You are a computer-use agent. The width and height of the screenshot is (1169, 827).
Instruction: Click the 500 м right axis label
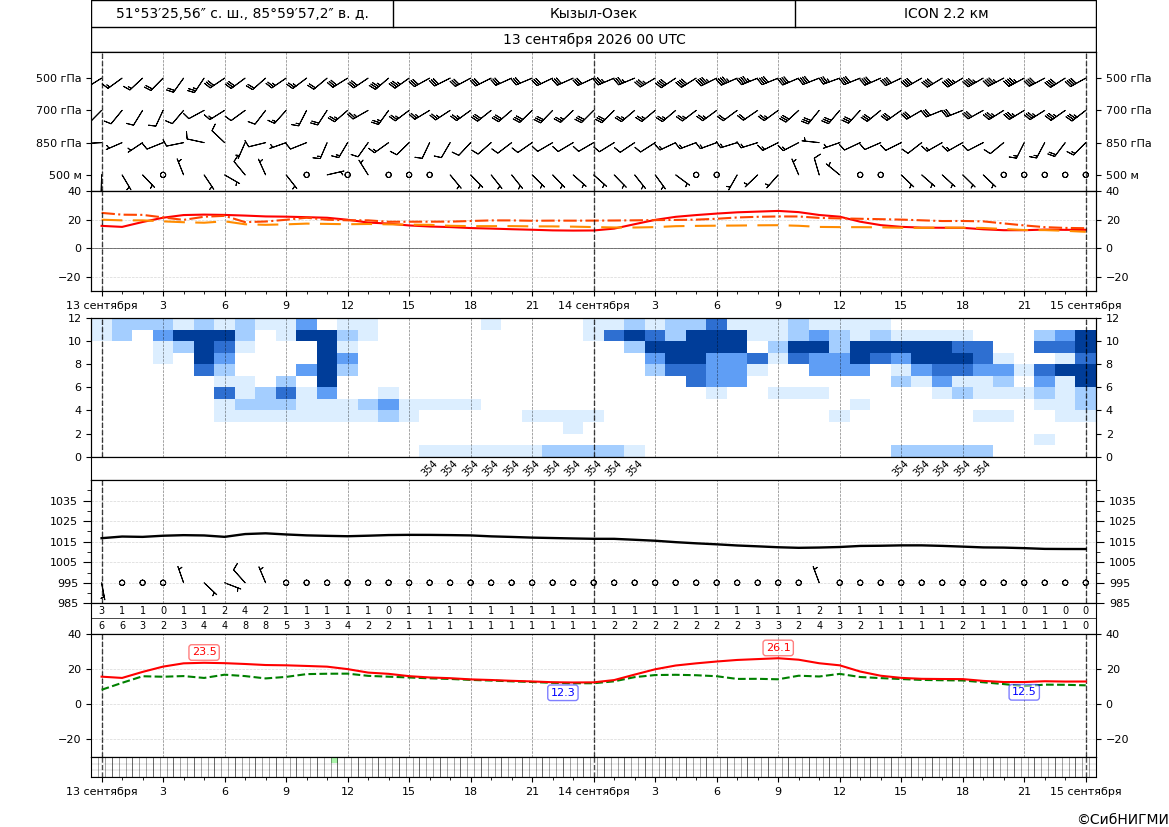pos(1122,175)
